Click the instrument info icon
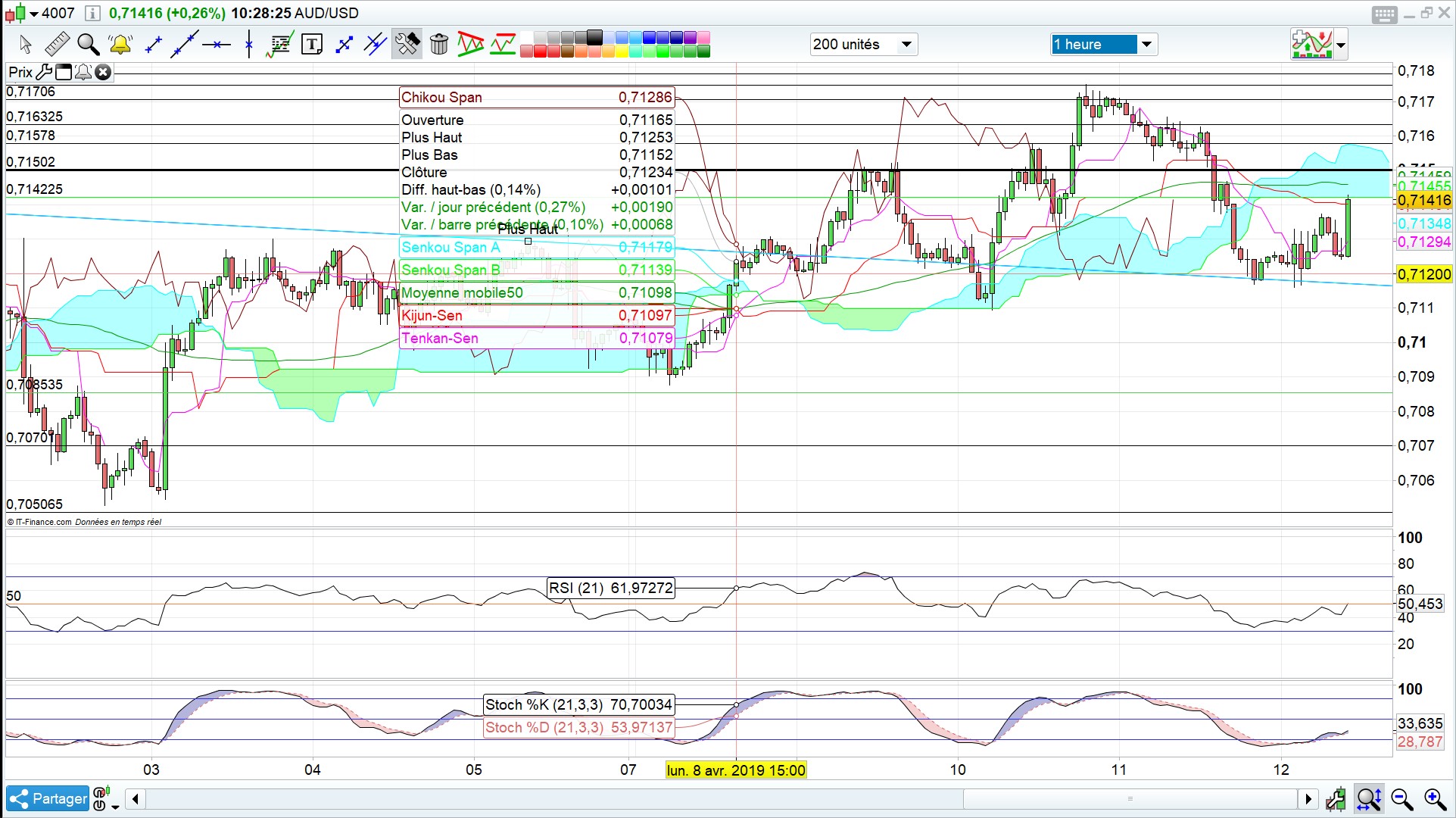Image resolution: width=1456 pixels, height=818 pixels. tap(92, 13)
